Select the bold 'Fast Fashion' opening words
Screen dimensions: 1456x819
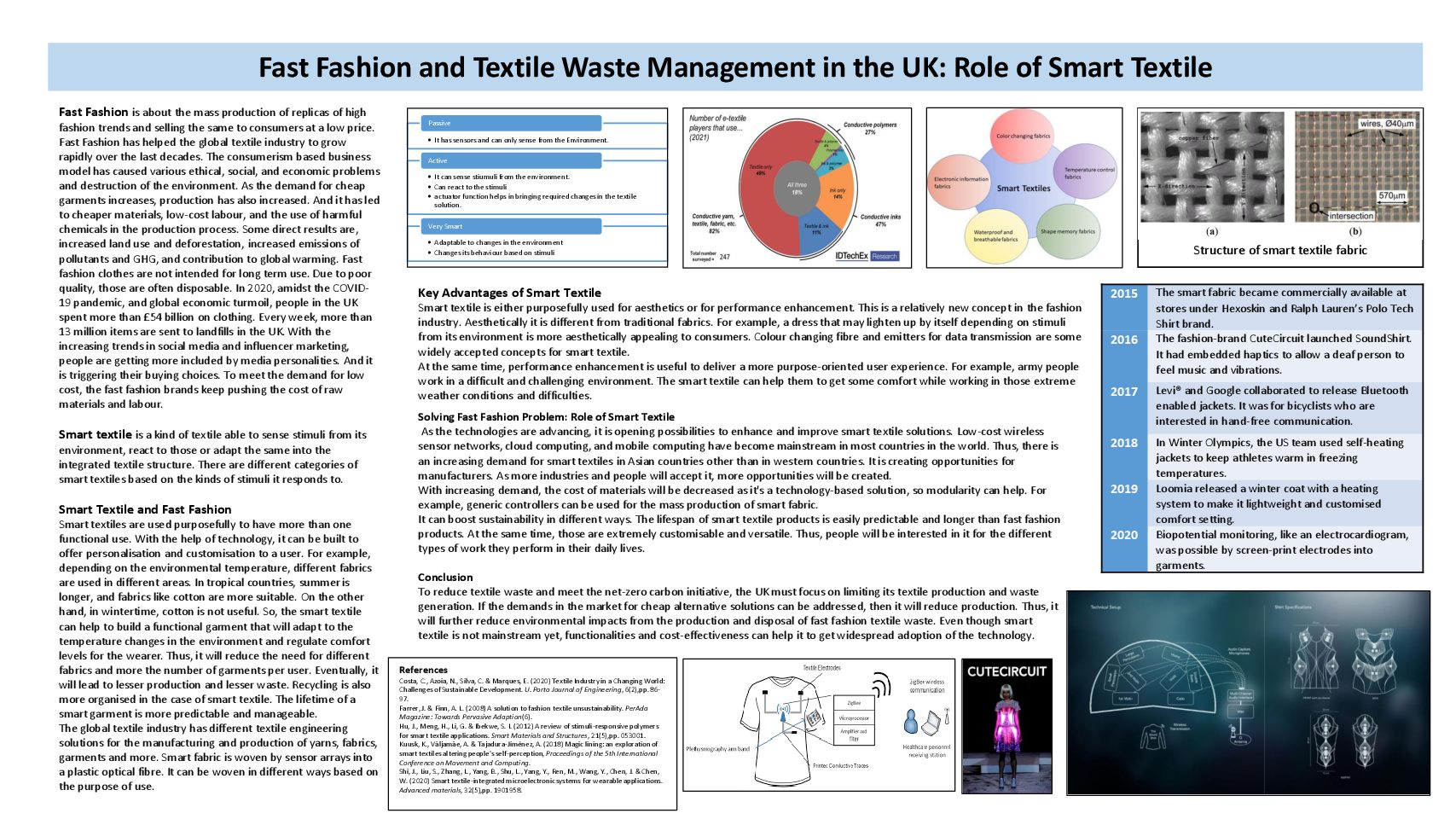[x=93, y=112]
